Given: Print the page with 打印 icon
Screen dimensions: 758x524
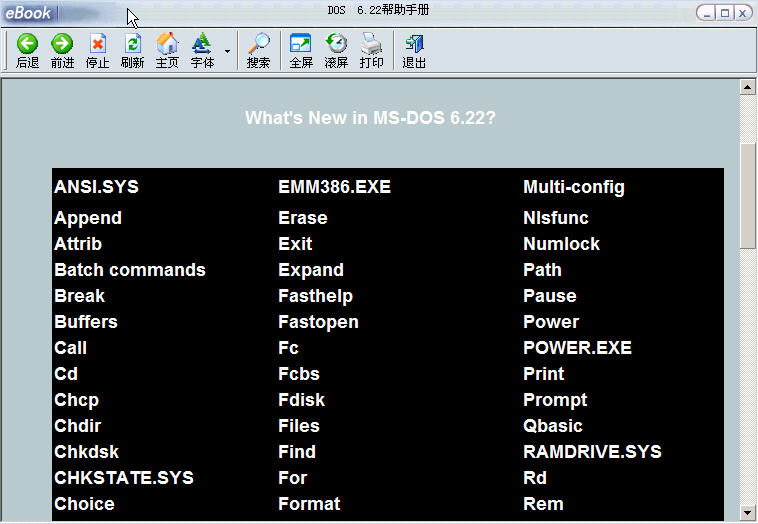Looking at the screenshot, I should pos(371,44).
